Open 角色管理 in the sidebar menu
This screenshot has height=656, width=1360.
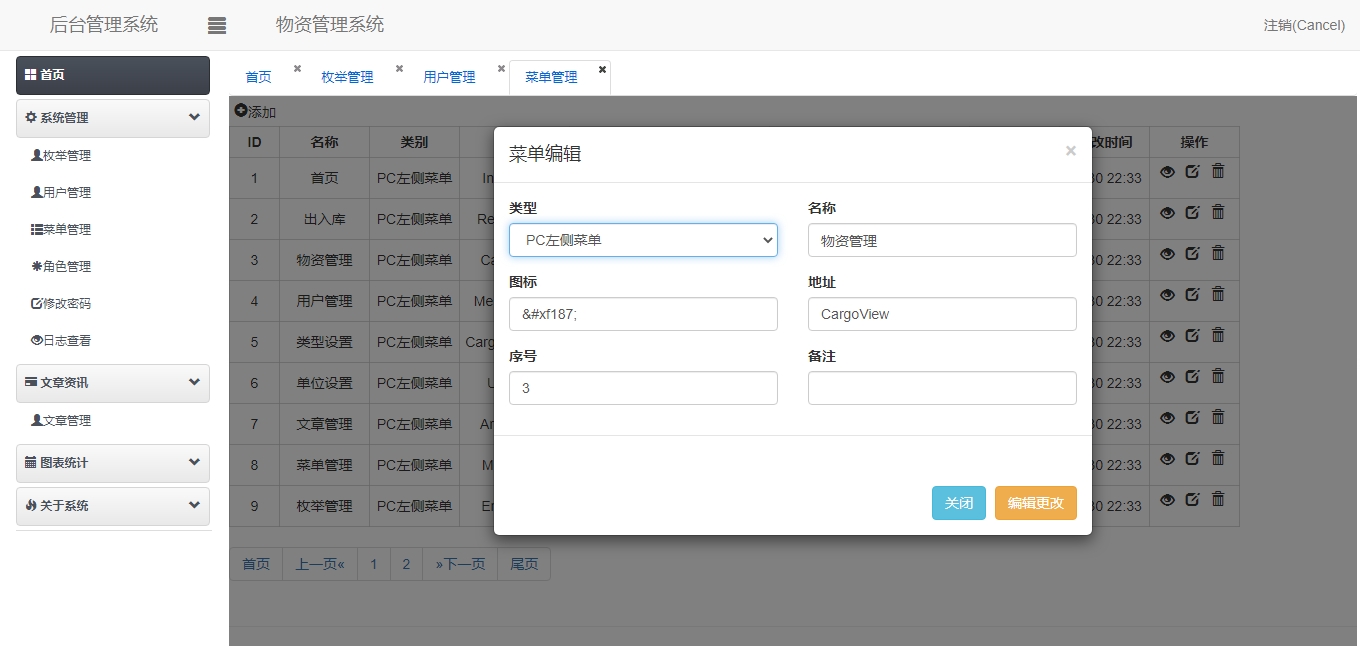(x=66, y=266)
